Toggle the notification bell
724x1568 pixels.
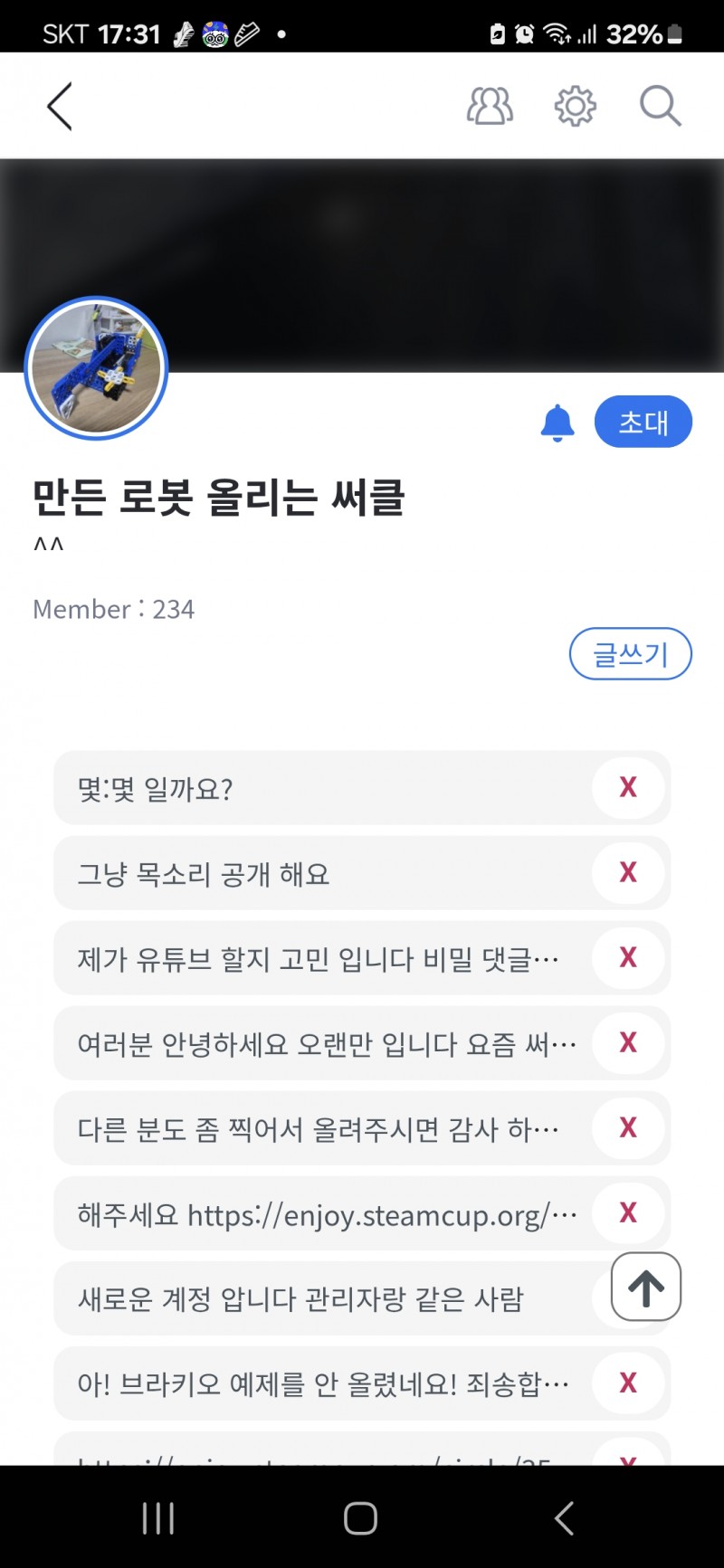557,423
